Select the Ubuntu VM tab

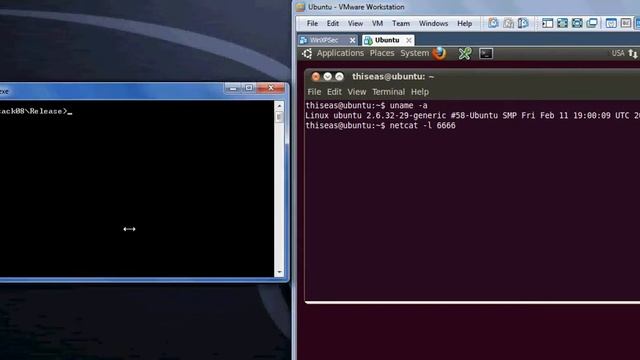click(387, 40)
